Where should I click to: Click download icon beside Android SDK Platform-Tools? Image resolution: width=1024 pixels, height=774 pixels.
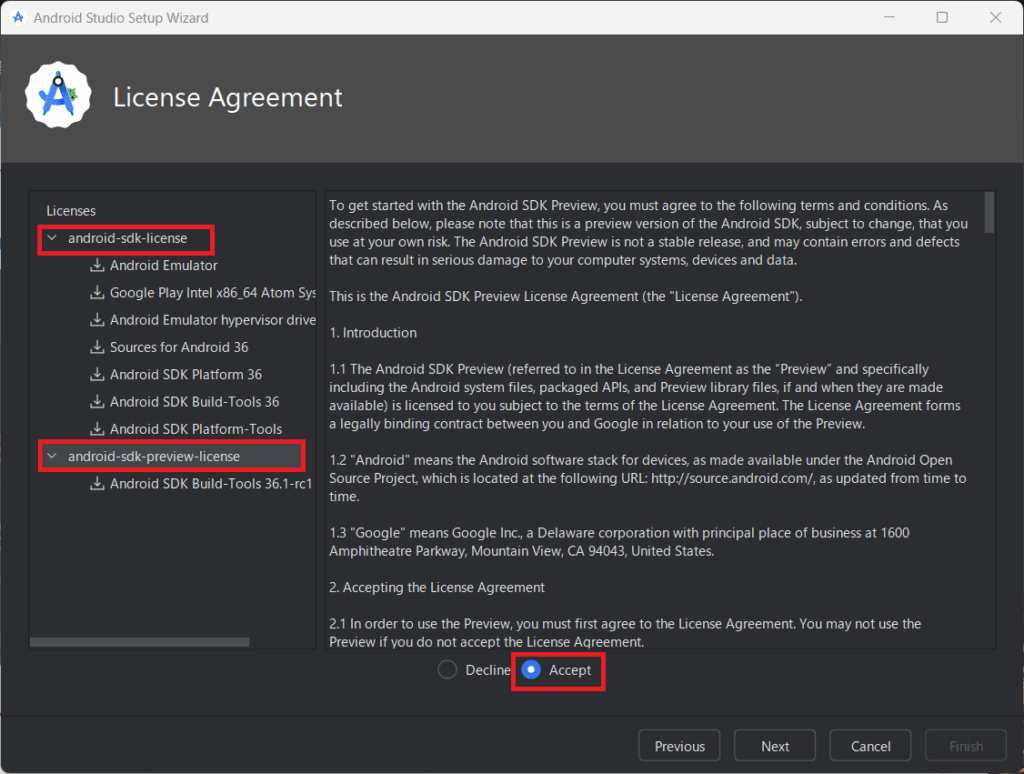point(97,429)
